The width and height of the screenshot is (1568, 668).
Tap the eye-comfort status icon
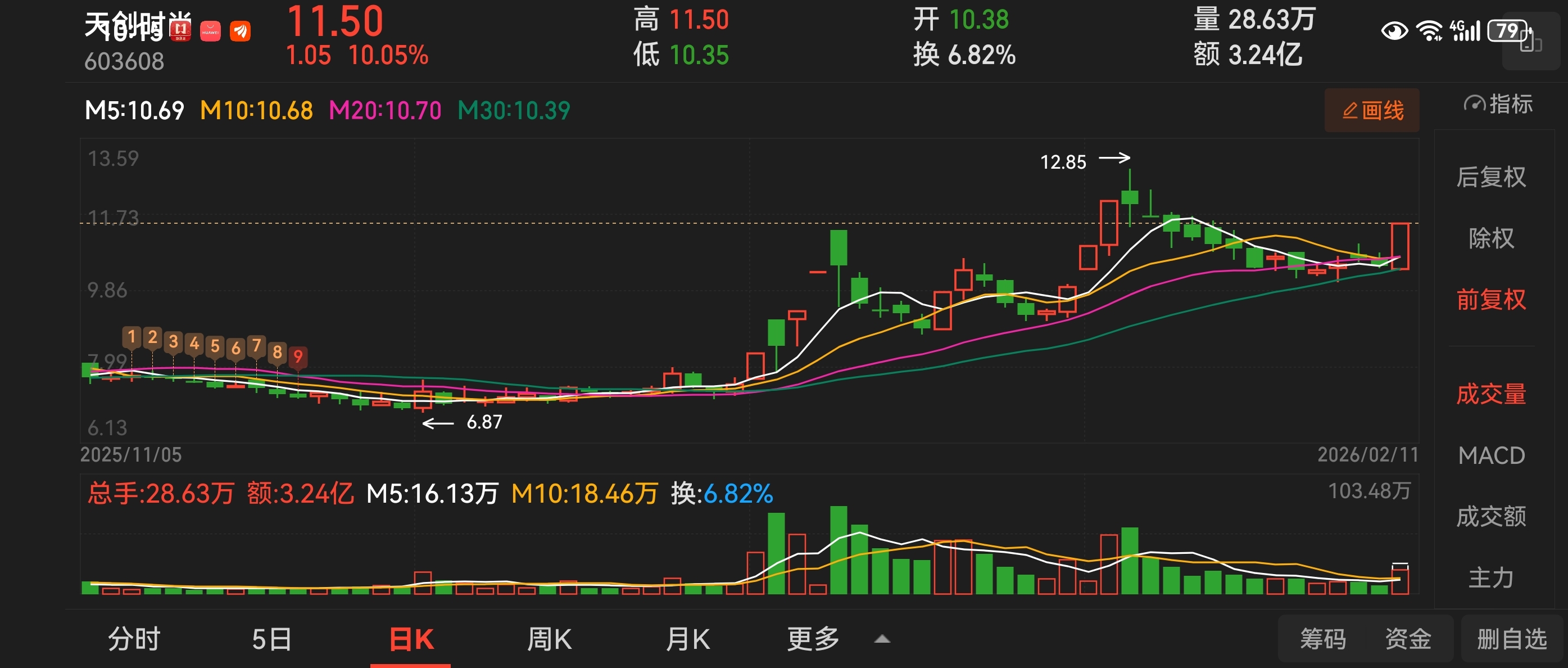1394,30
